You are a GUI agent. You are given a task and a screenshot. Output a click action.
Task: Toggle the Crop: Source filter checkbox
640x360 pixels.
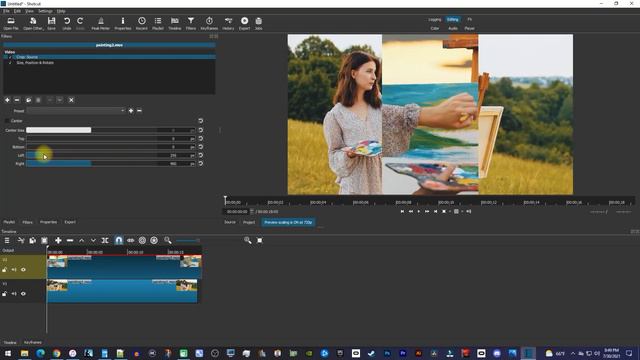pos(10,57)
